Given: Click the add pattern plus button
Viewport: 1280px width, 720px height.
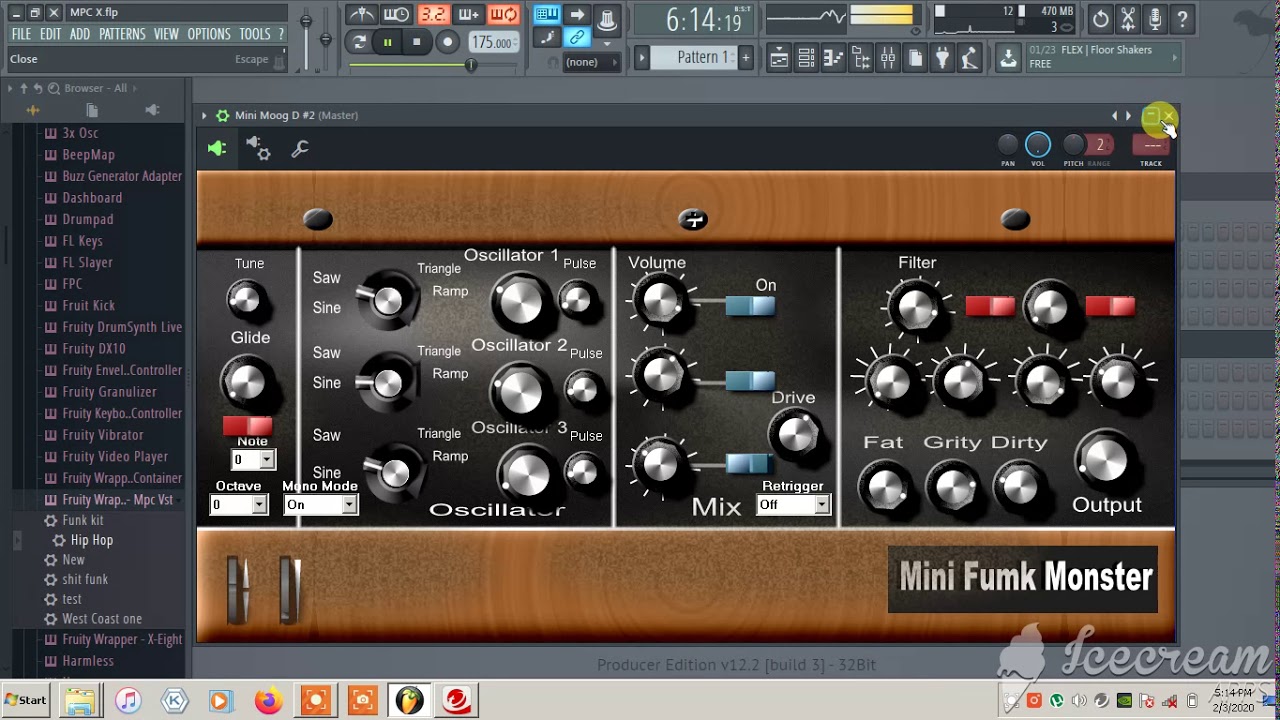Looking at the screenshot, I should tap(745, 58).
